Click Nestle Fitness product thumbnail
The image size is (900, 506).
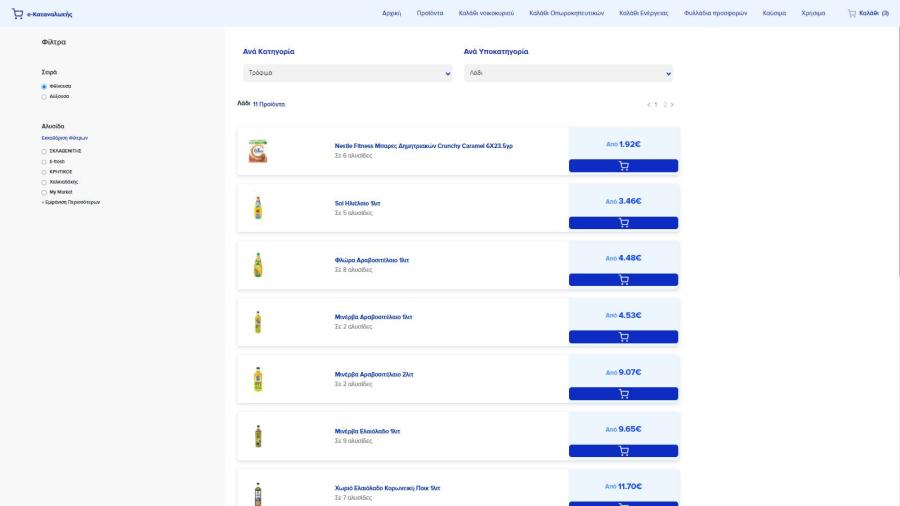[258, 151]
